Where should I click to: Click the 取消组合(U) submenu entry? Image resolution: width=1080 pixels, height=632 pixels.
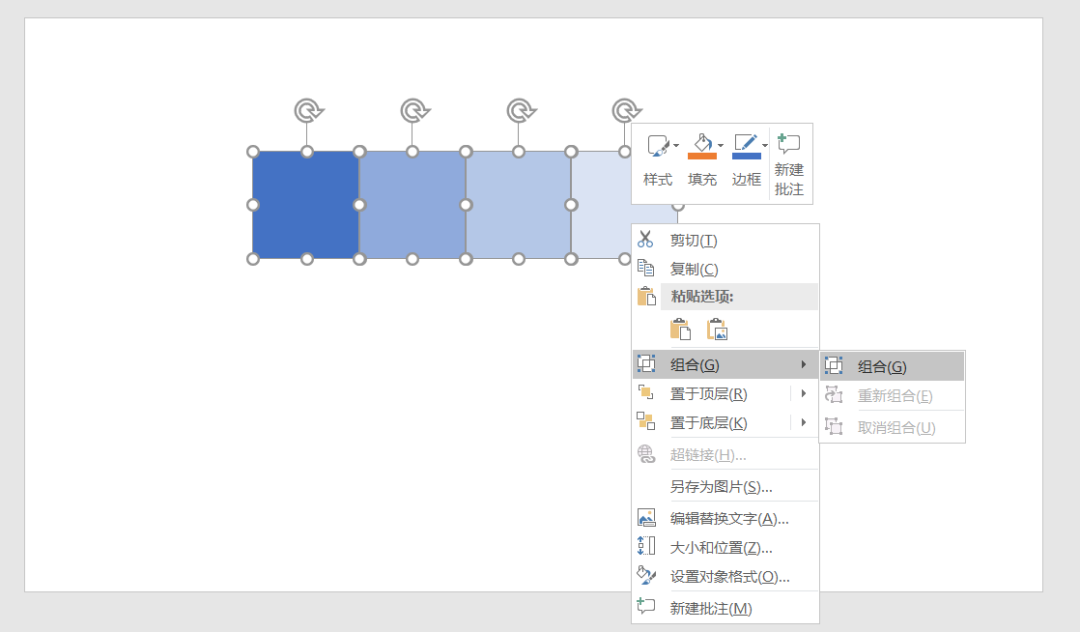click(892, 428)
